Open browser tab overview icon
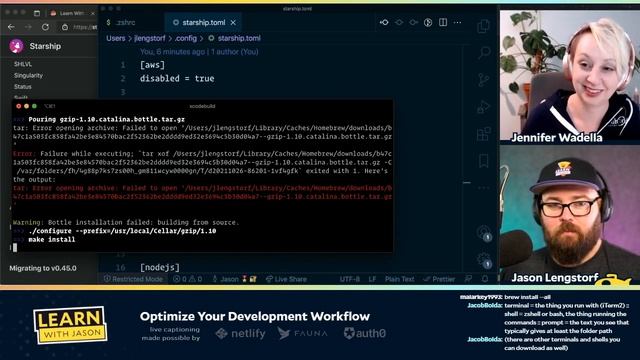This screenshot has height=360, width=640. [x=37, y=13]
